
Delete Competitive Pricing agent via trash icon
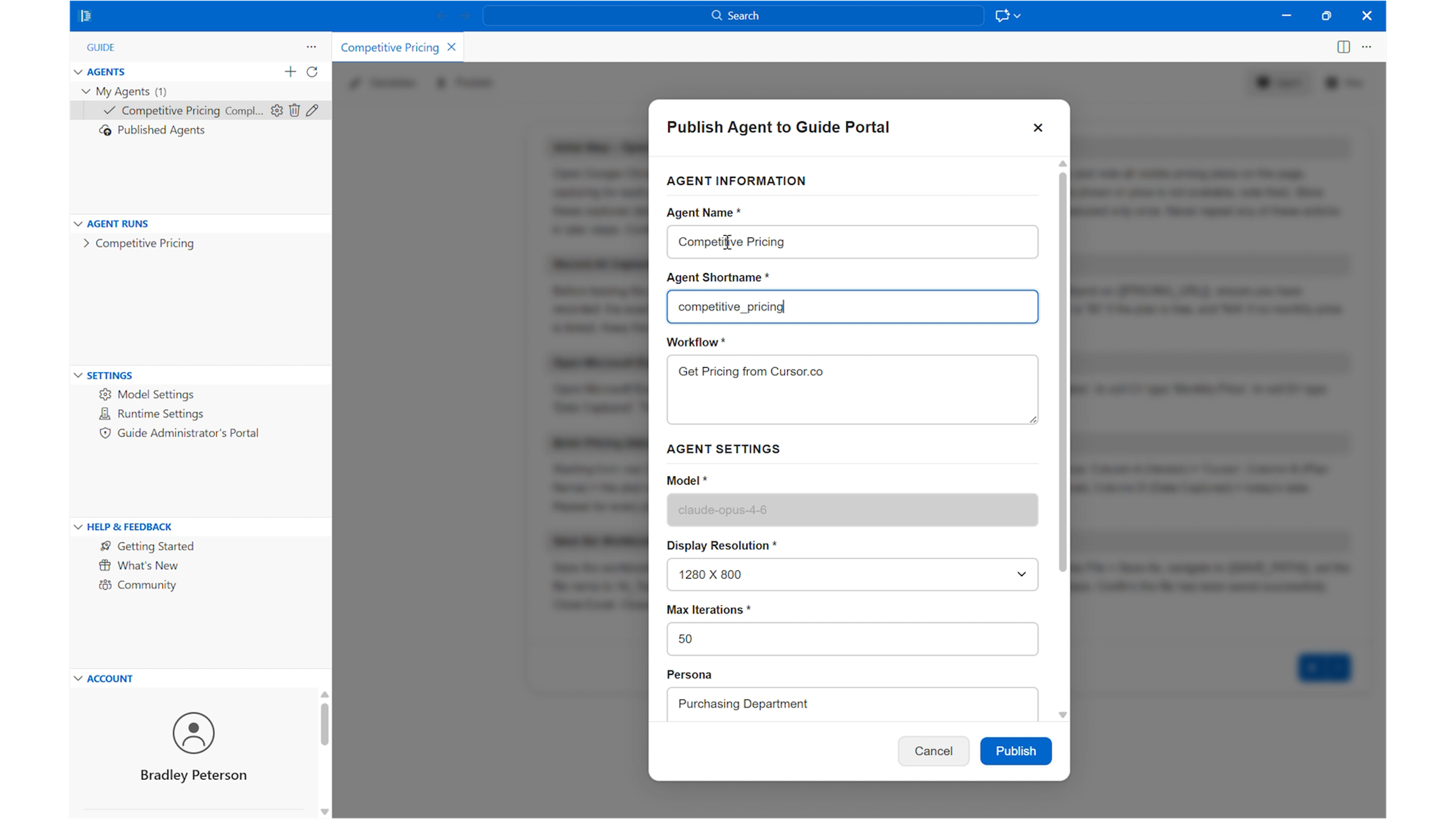coord(295,111)
